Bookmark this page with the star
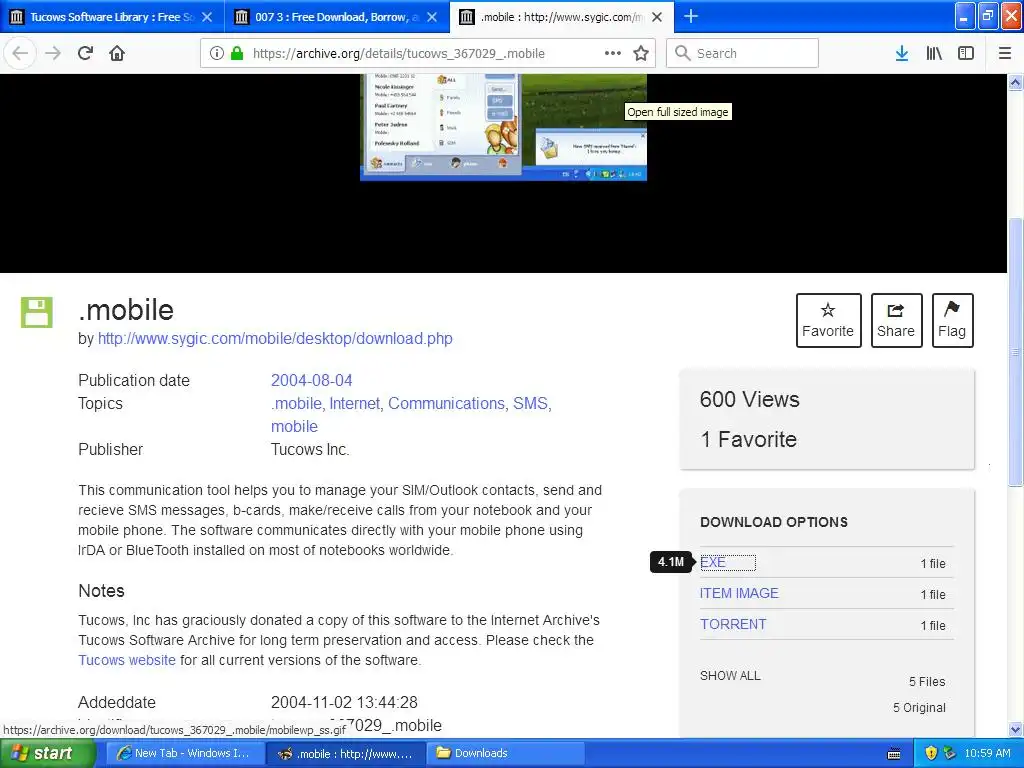 [641, 53]
